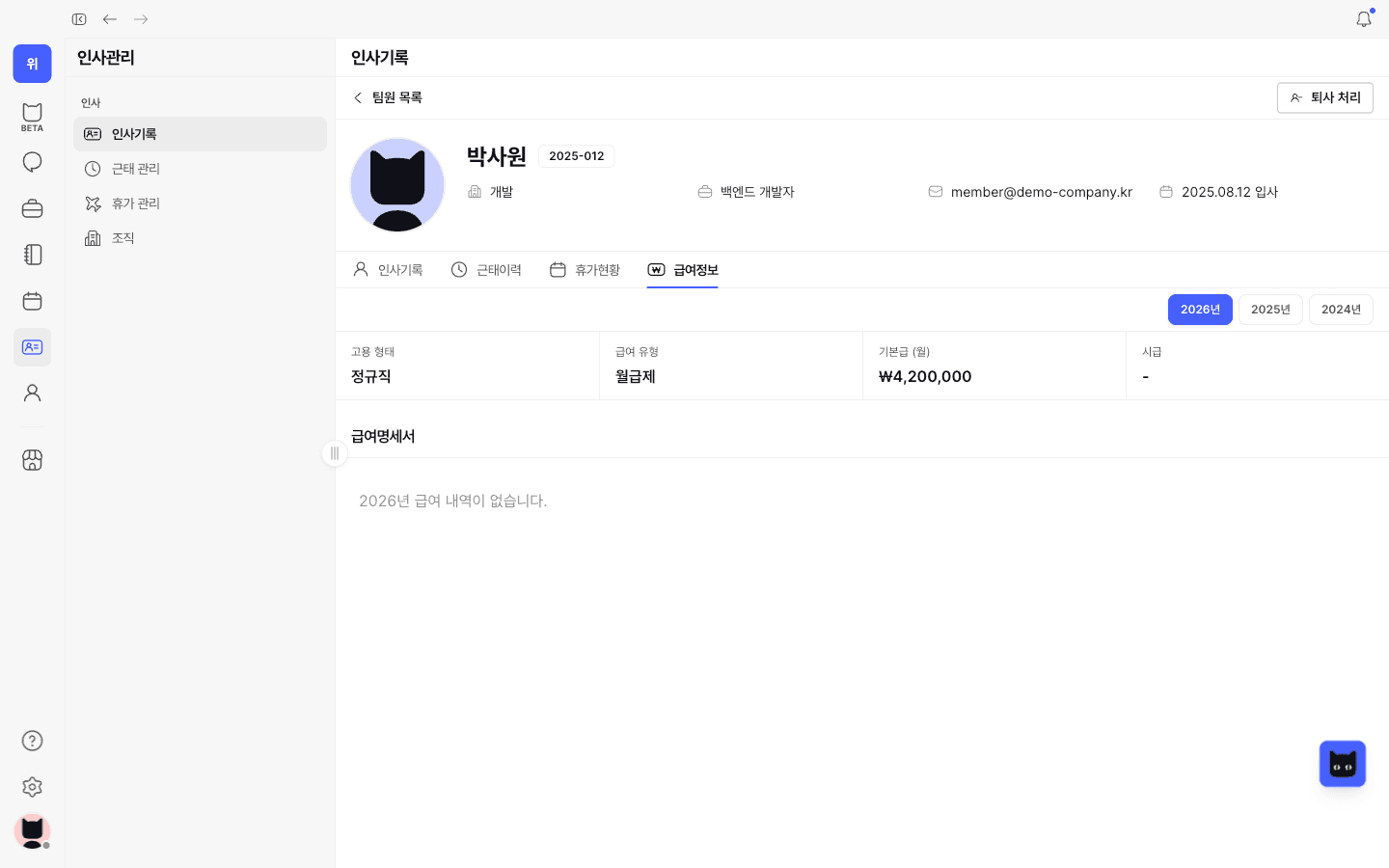Toggle the sidebar collapse icon
This screenshot has width=1389, height=868.
point(79,19)
